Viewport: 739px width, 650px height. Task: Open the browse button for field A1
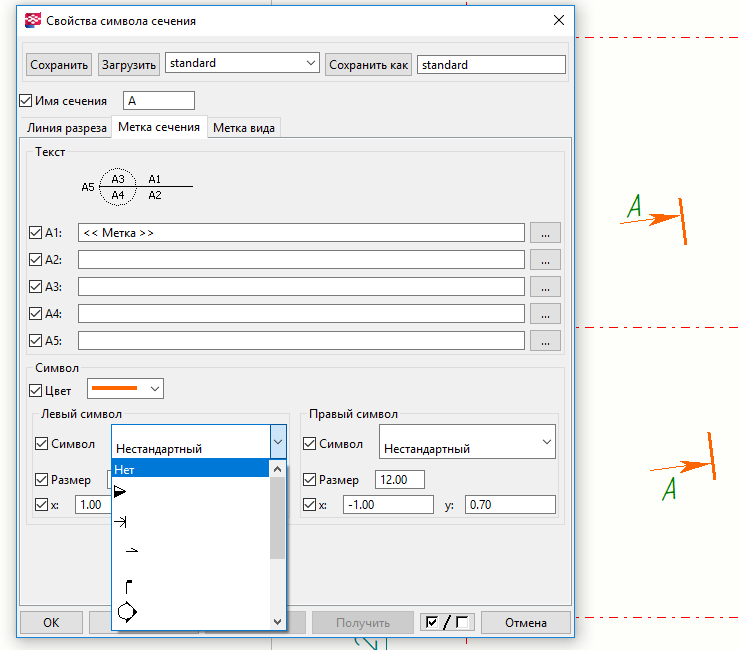[545, 232]
